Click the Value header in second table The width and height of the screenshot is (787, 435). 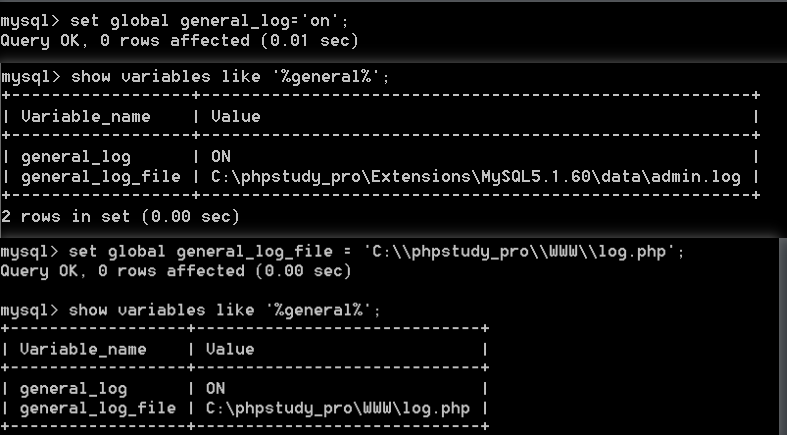pyautogui.click(x=230, y=349)
